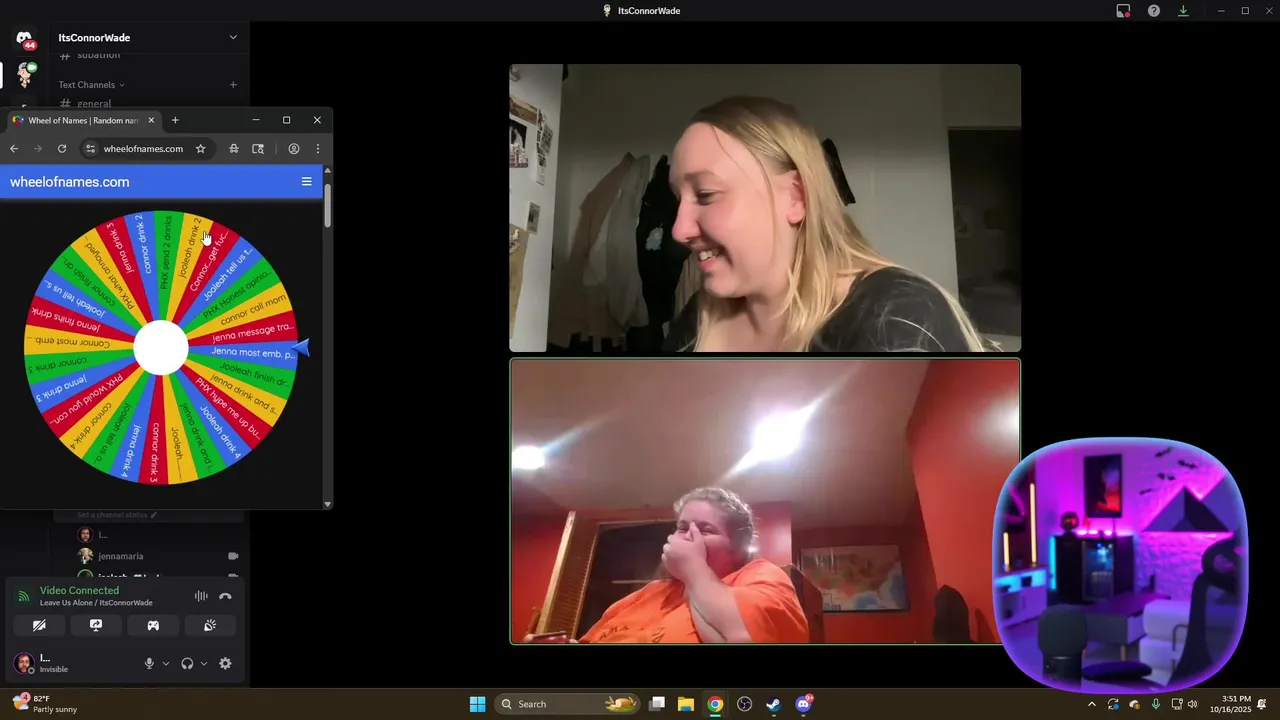This screenshot has width=1280, height=720.
Task: Spin the wheel by its white center
Action: click(x=161, y=348)
